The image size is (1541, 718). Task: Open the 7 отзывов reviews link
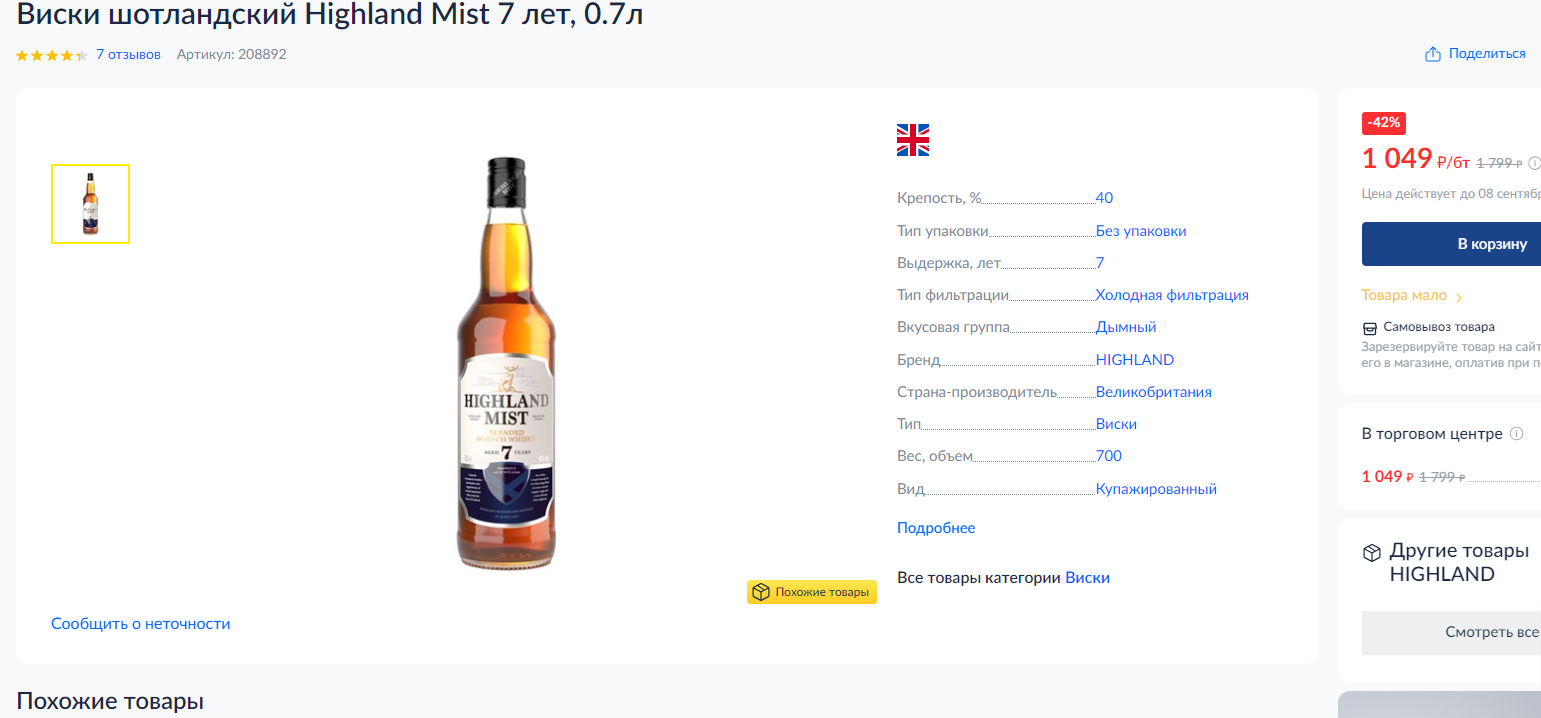(x=128, y=54)
